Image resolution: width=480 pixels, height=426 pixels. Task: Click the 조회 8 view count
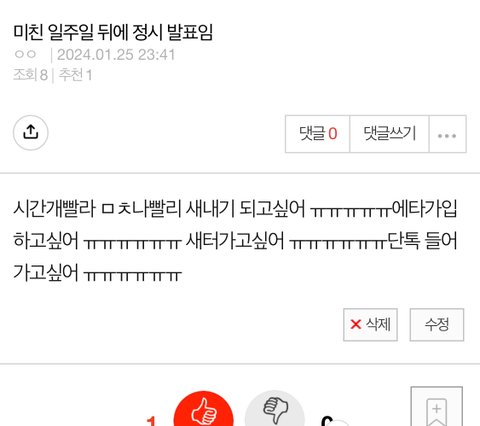tap(30, 75)
